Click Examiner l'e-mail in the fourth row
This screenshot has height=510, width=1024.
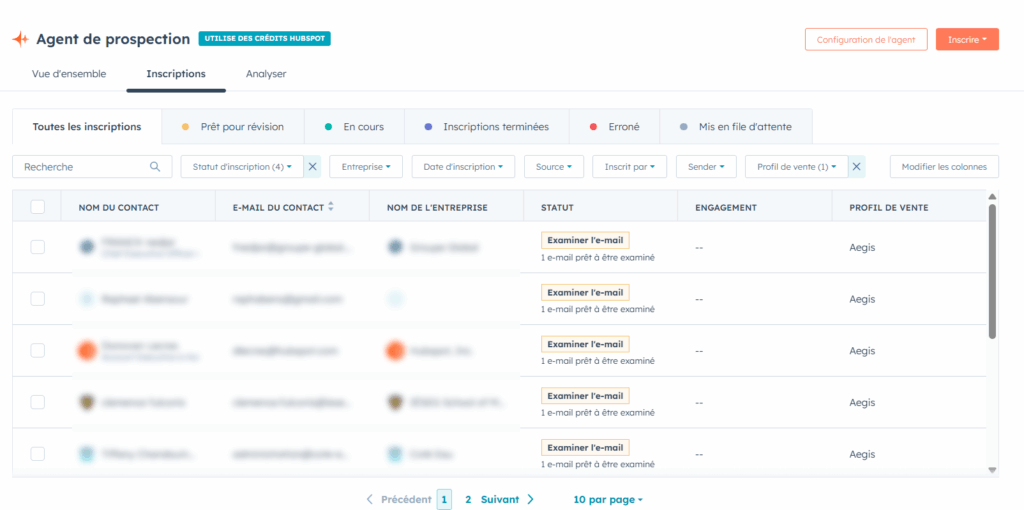coord(585,396)
